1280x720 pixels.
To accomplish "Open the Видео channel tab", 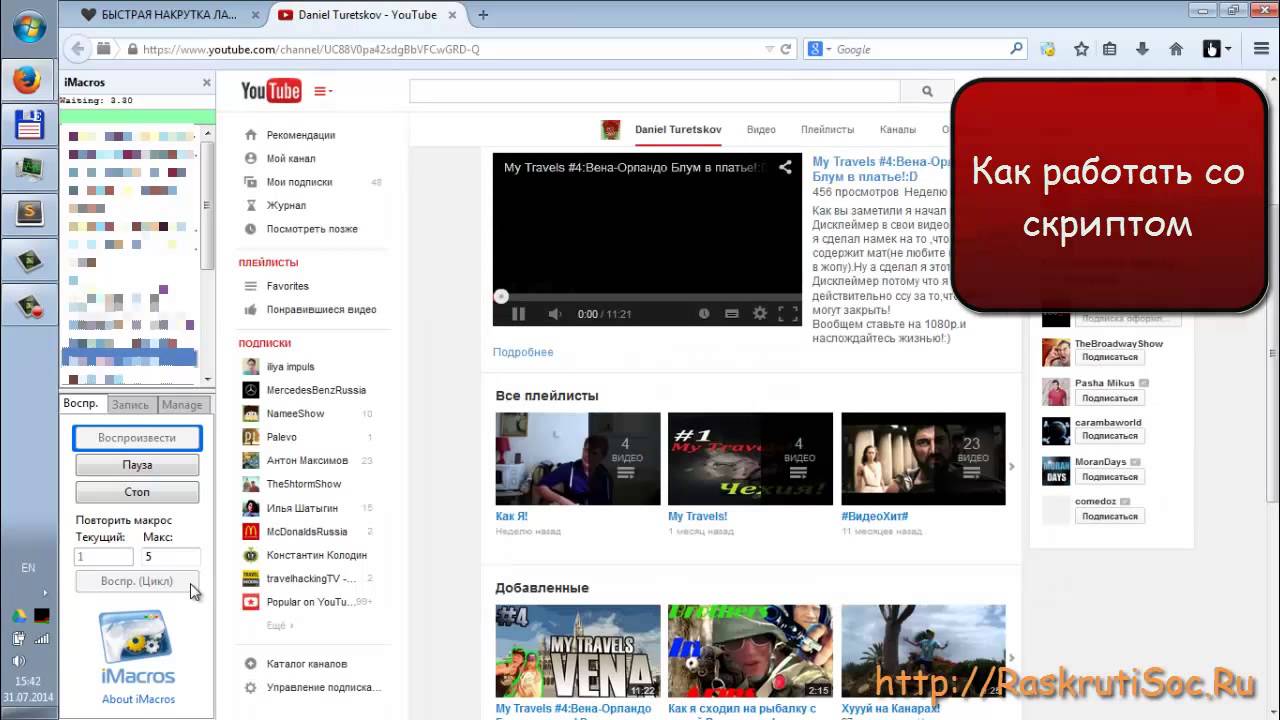I will click(761, 130).
